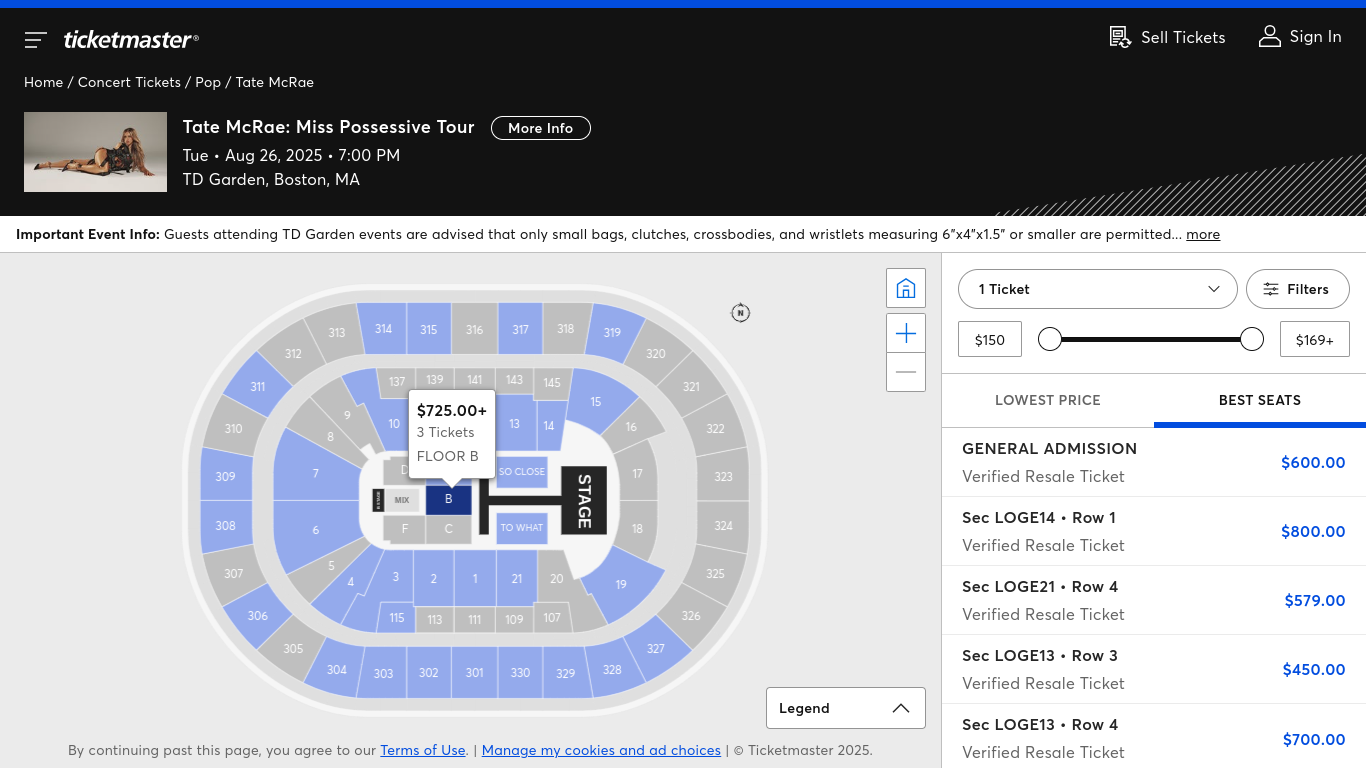Click the $150 minimum price field
The image size is (1366, 768).
990,339
